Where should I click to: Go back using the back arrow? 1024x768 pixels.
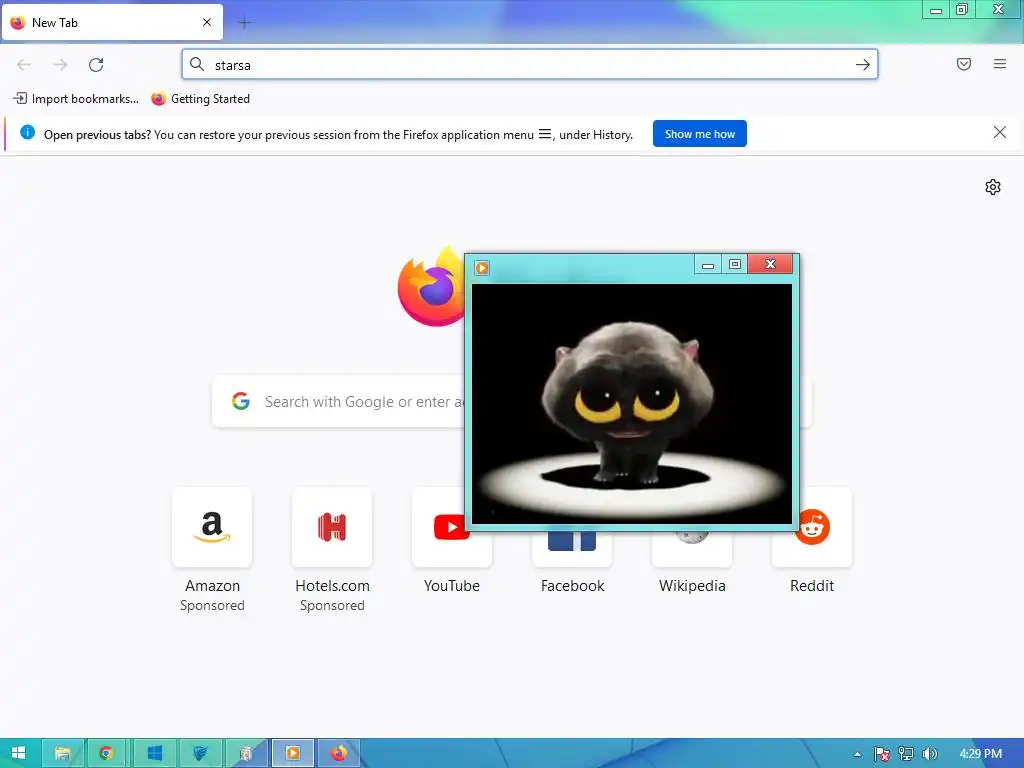click(x=24, y=64)
